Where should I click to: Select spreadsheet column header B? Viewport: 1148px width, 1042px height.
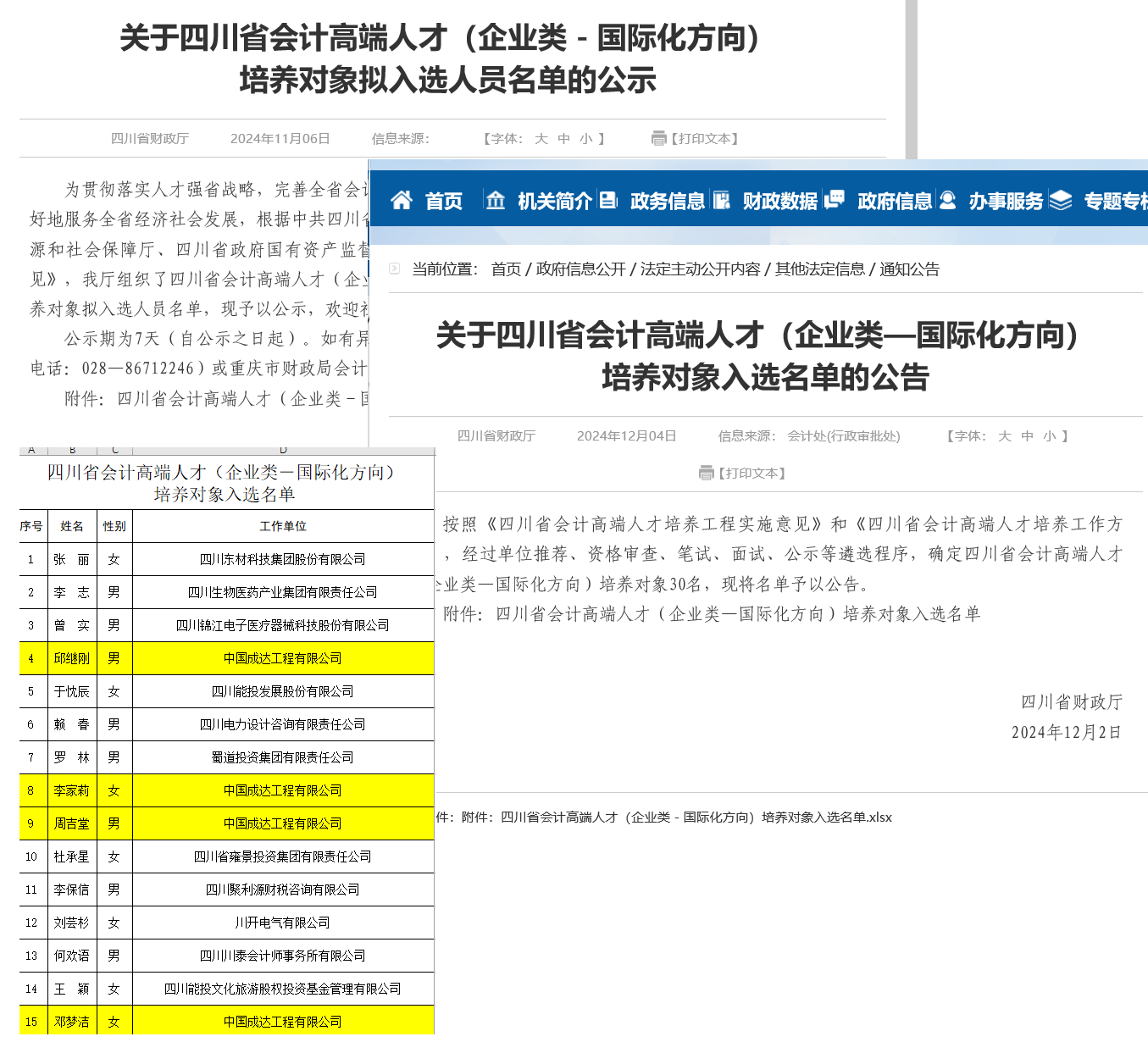click(73, 451)
